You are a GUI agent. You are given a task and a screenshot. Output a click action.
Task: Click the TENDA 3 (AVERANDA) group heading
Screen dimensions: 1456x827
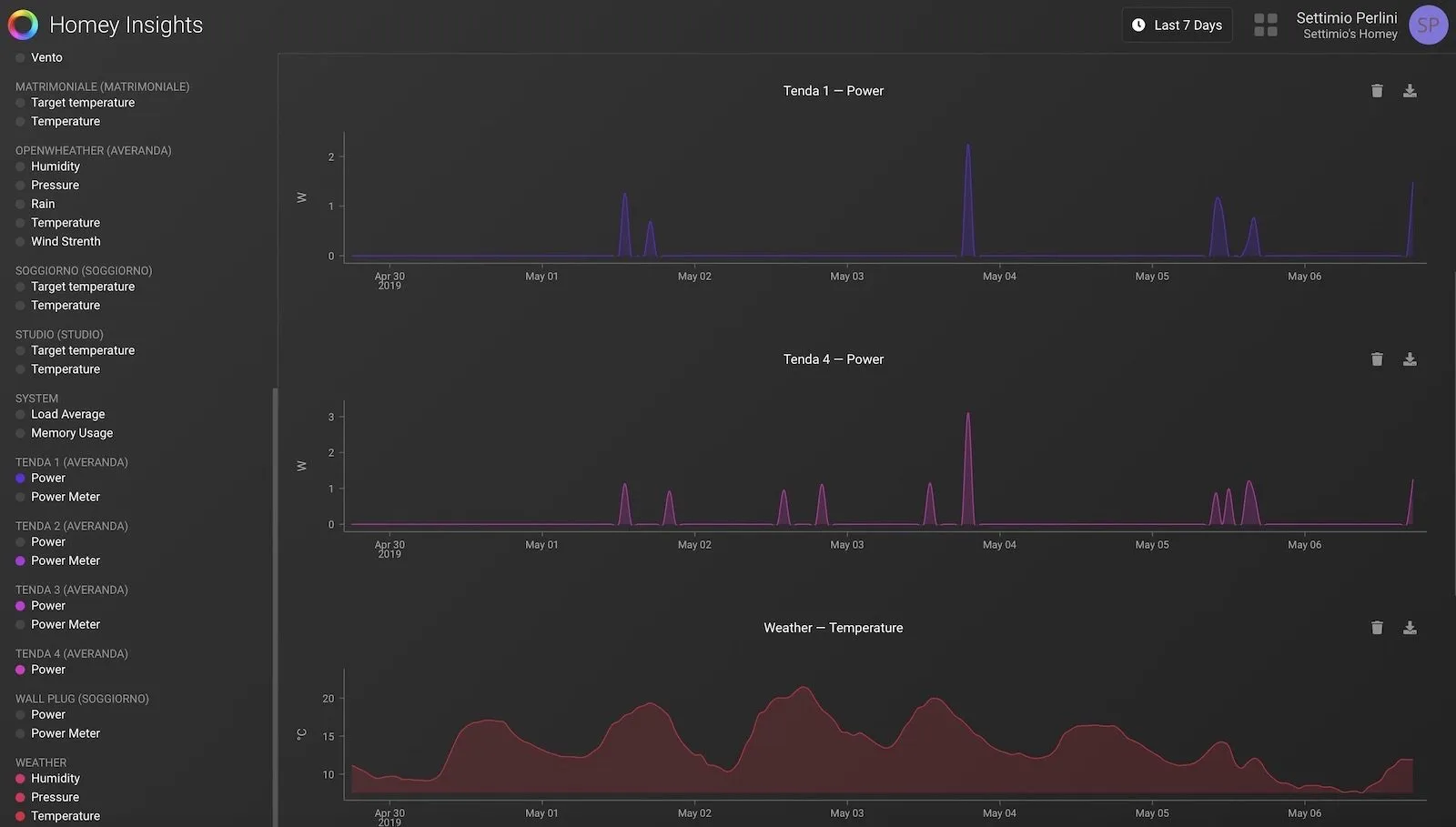[72, 590]
